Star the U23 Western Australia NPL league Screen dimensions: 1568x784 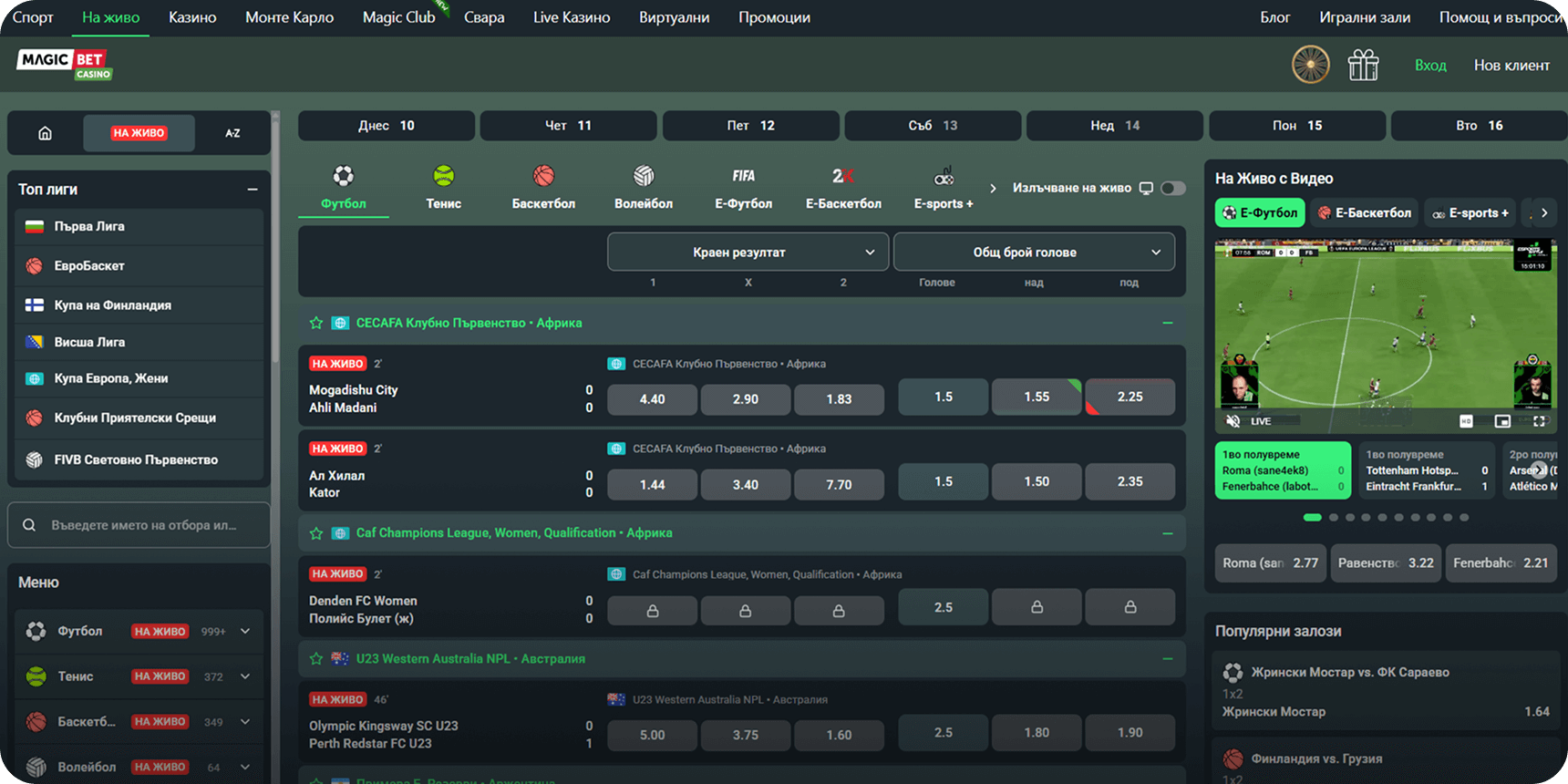(316, 658)
